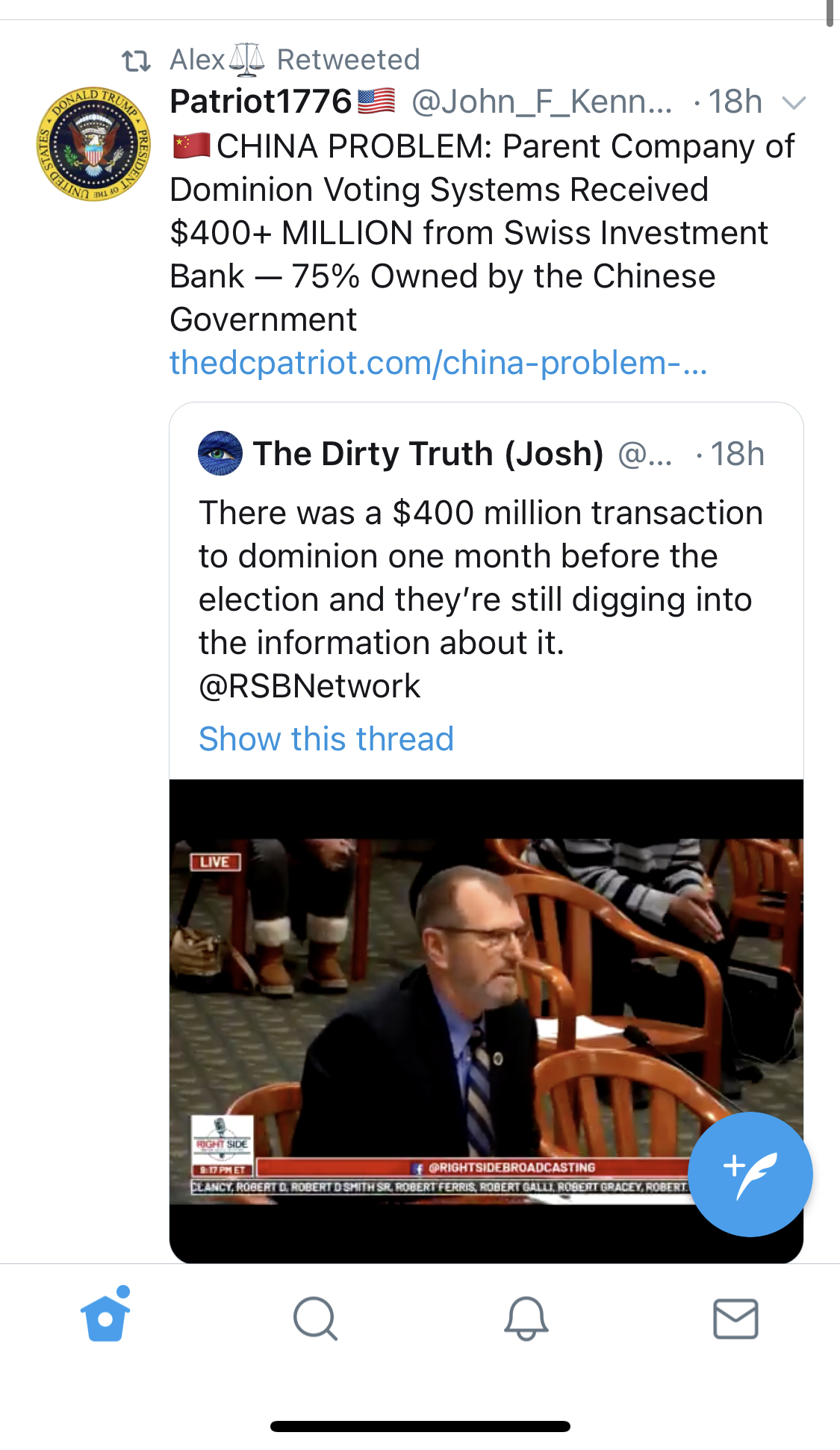Expand the tweet options chevron
Screen dimensions: 840x1450
794,103
